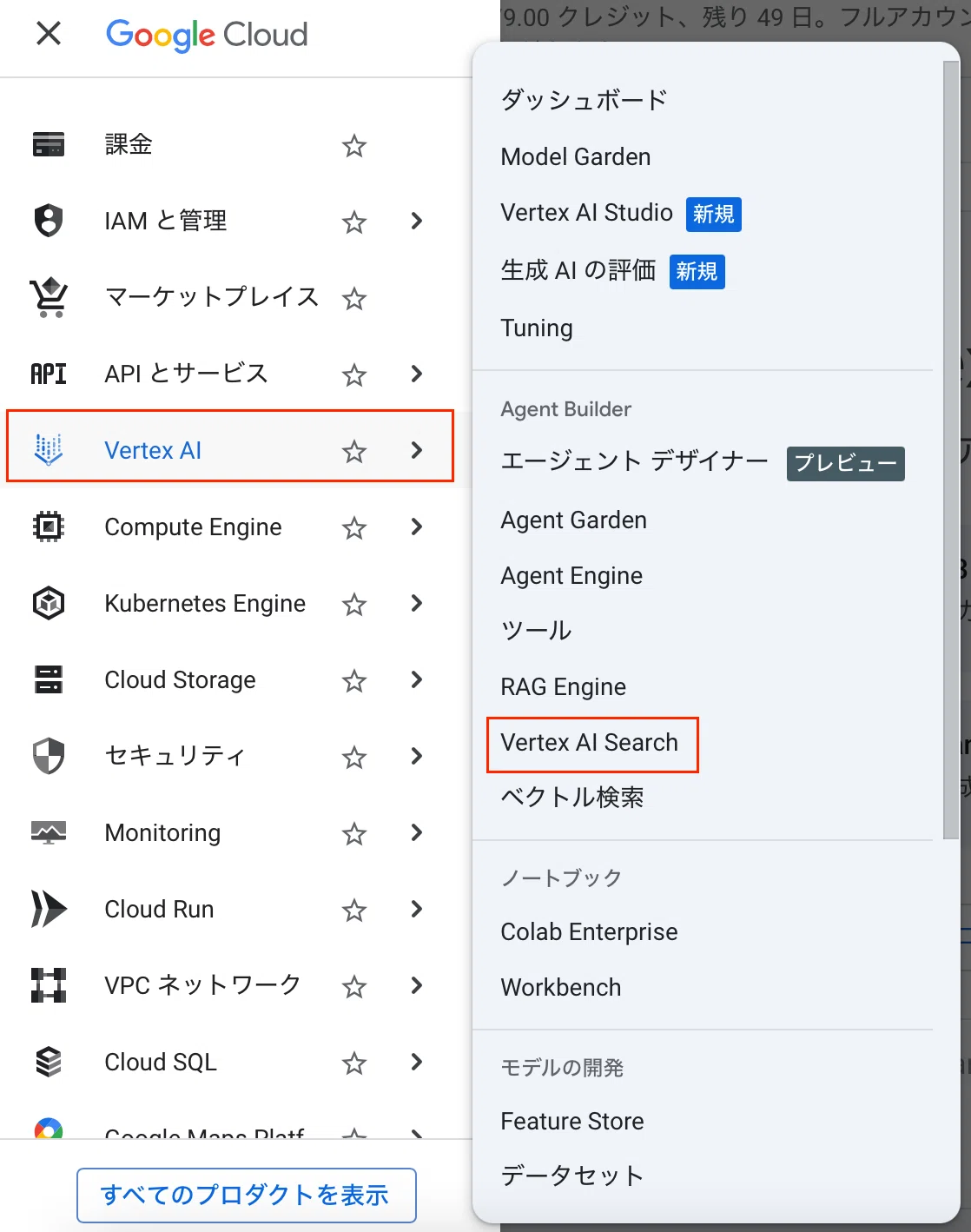971x1232 pixels.
Task: Open ツール menu item
Action: coord(537,631)
